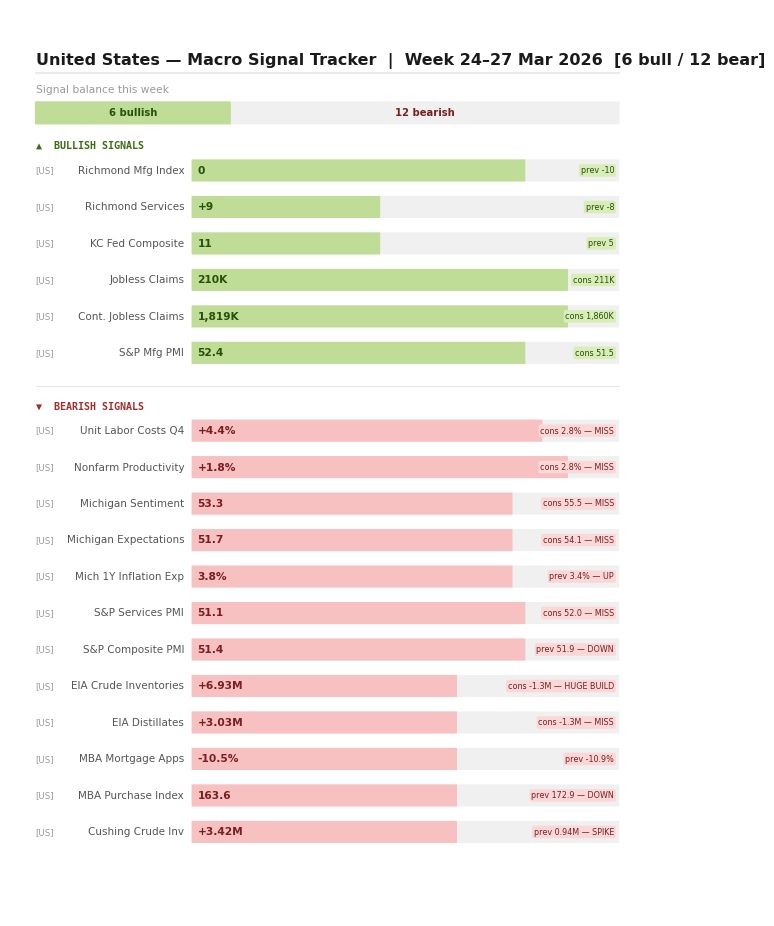Click the bearish down-triangle icon

point(39,407)
